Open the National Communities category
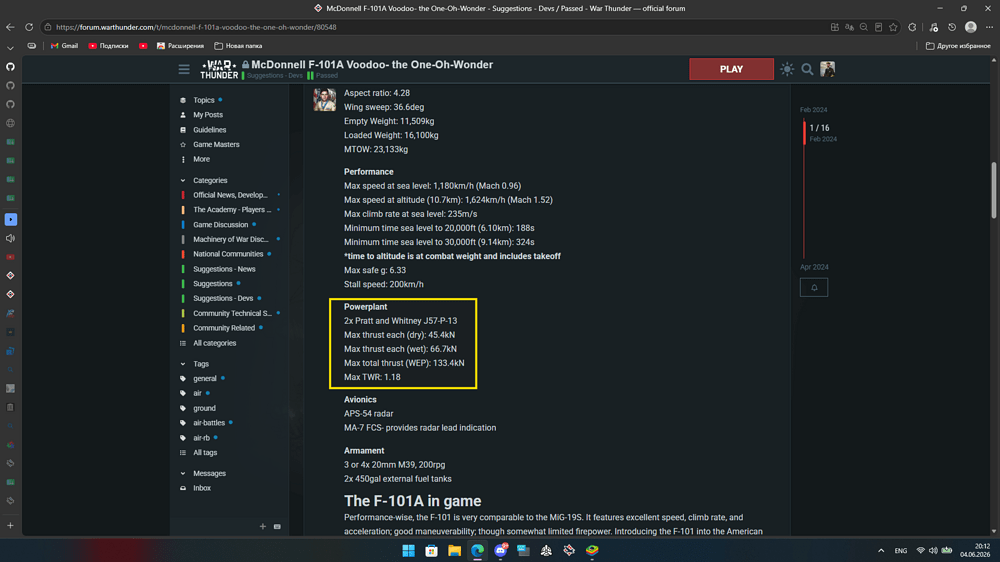Screen dimensions: 1000x562 pos(228,254)
